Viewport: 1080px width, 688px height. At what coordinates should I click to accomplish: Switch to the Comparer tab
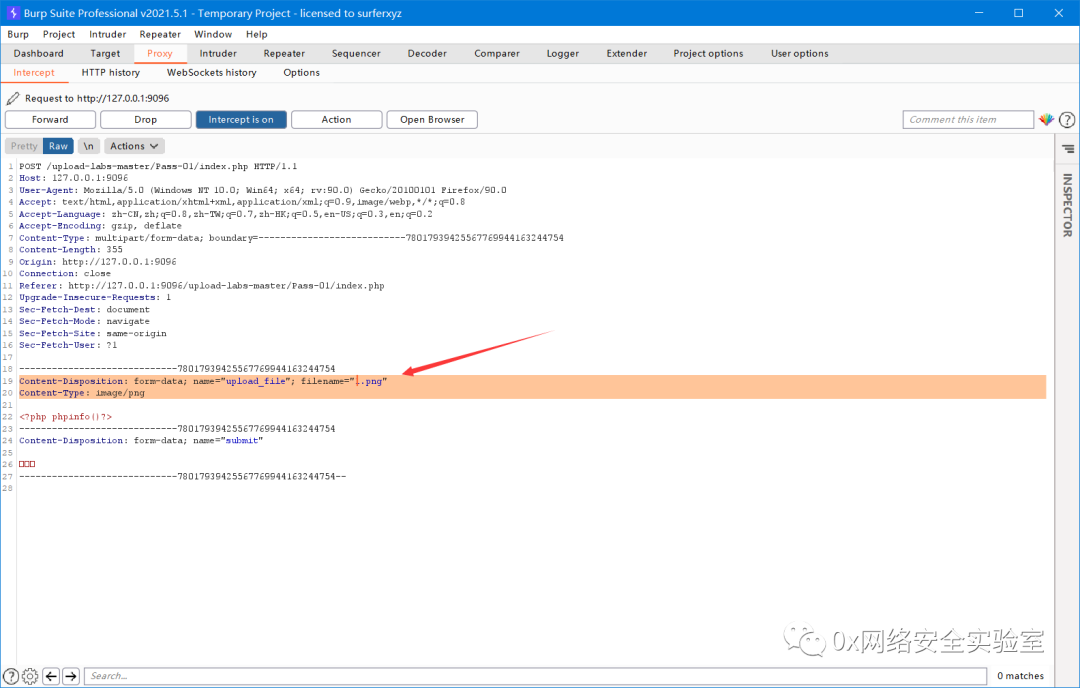click(497, 54)
